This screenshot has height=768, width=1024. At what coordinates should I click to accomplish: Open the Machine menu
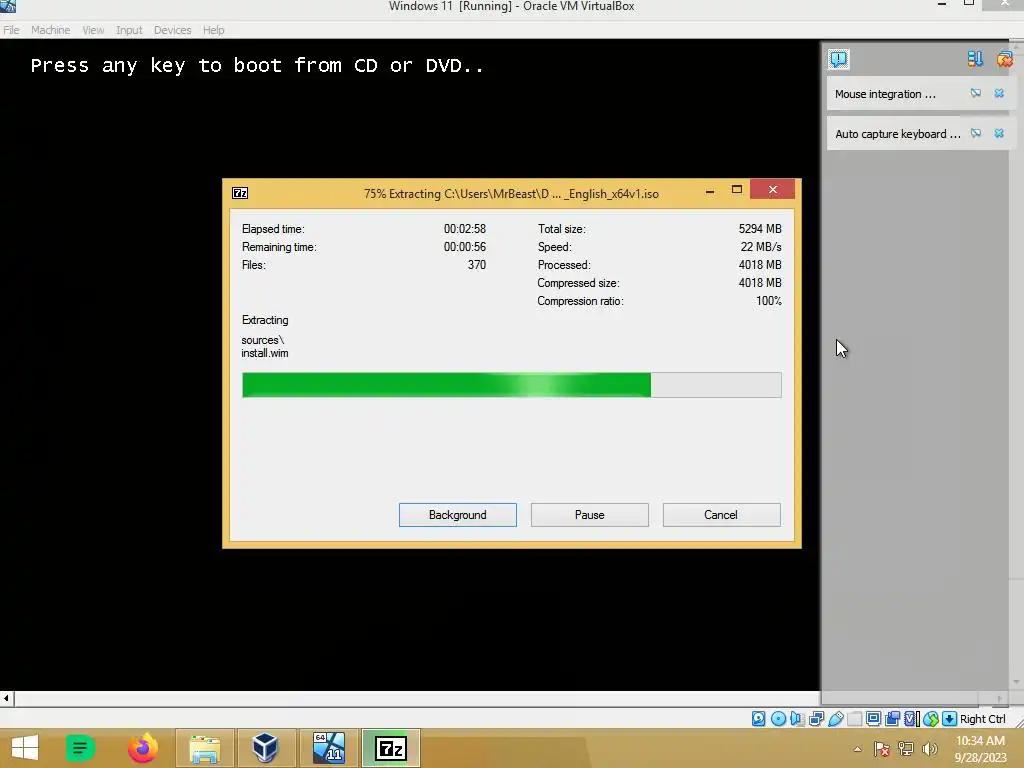(x=50, y=30)
